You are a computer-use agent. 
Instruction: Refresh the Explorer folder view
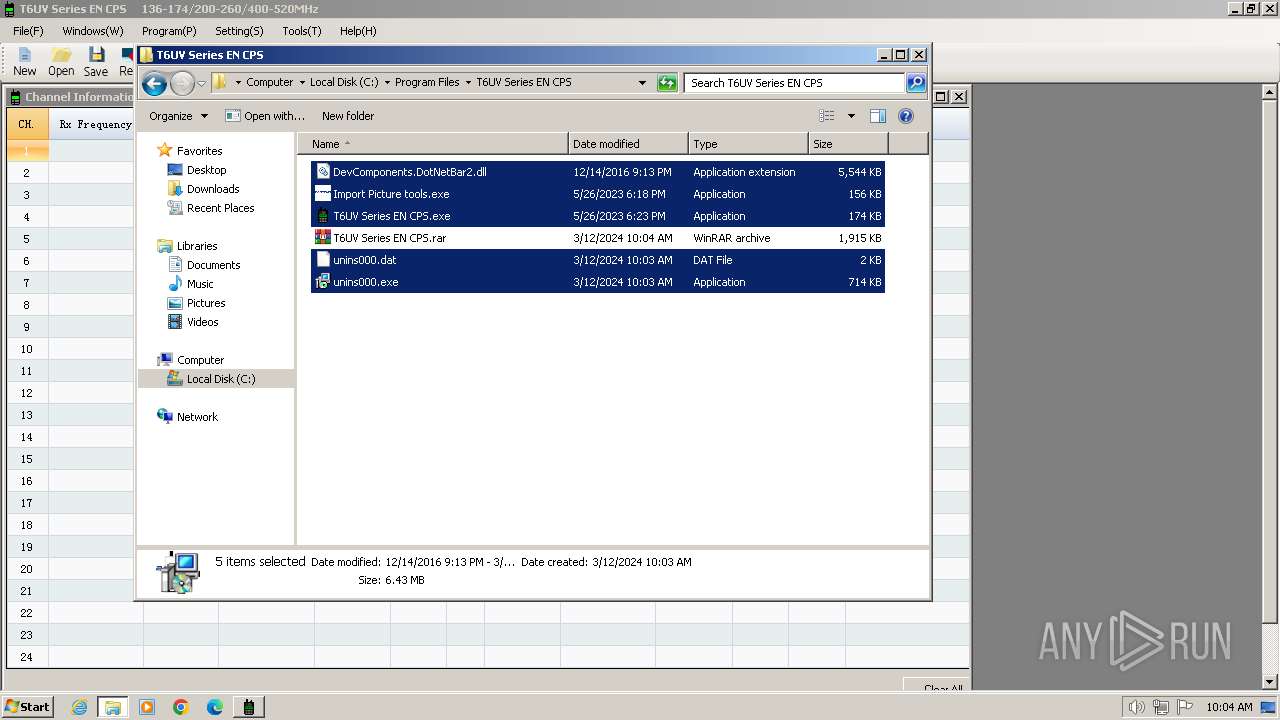[x=667, y=83]
